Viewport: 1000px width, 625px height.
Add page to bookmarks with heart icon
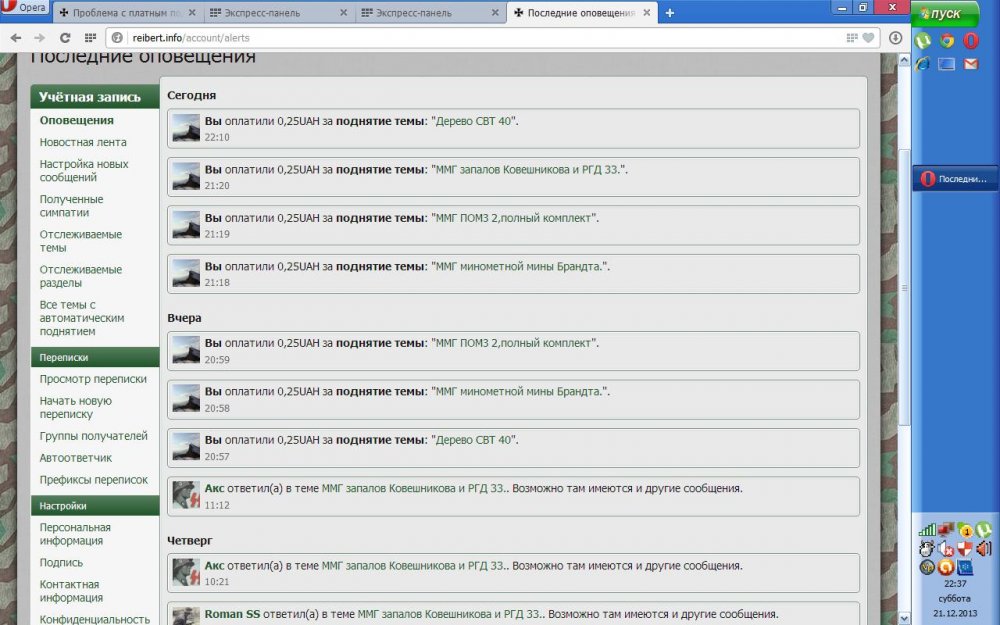point(868,38)
